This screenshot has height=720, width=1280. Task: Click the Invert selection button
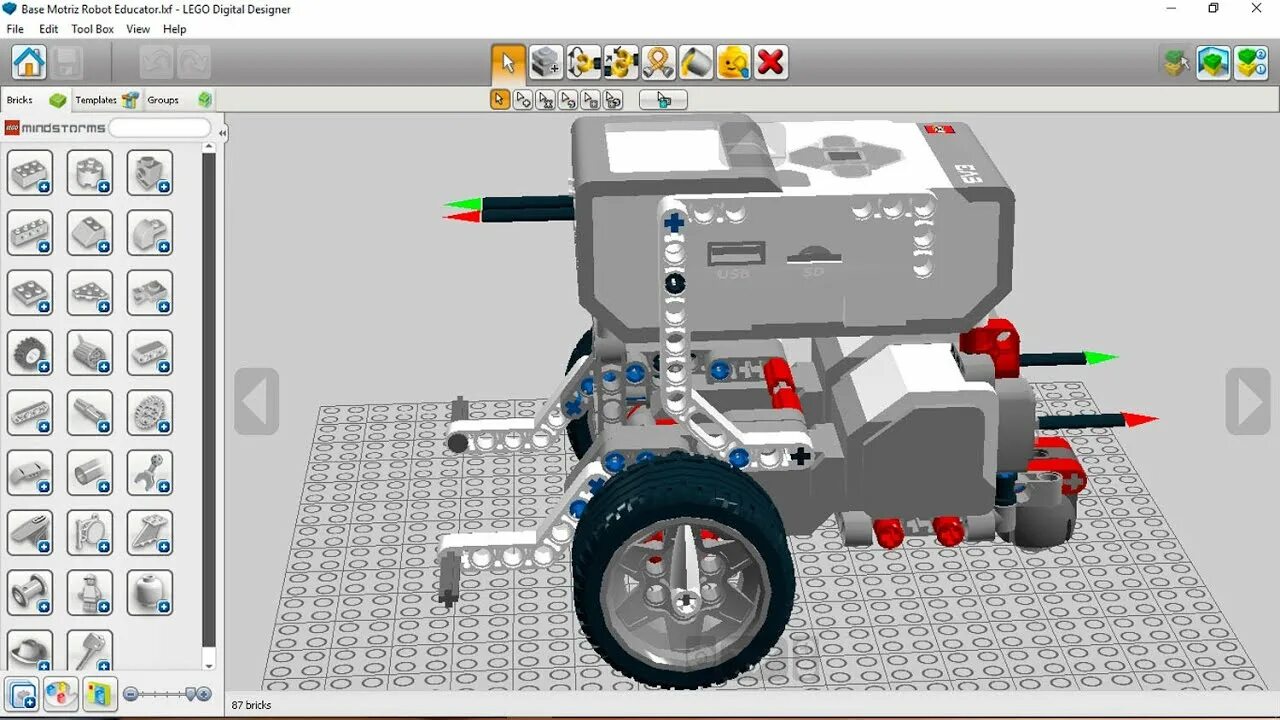663,100
